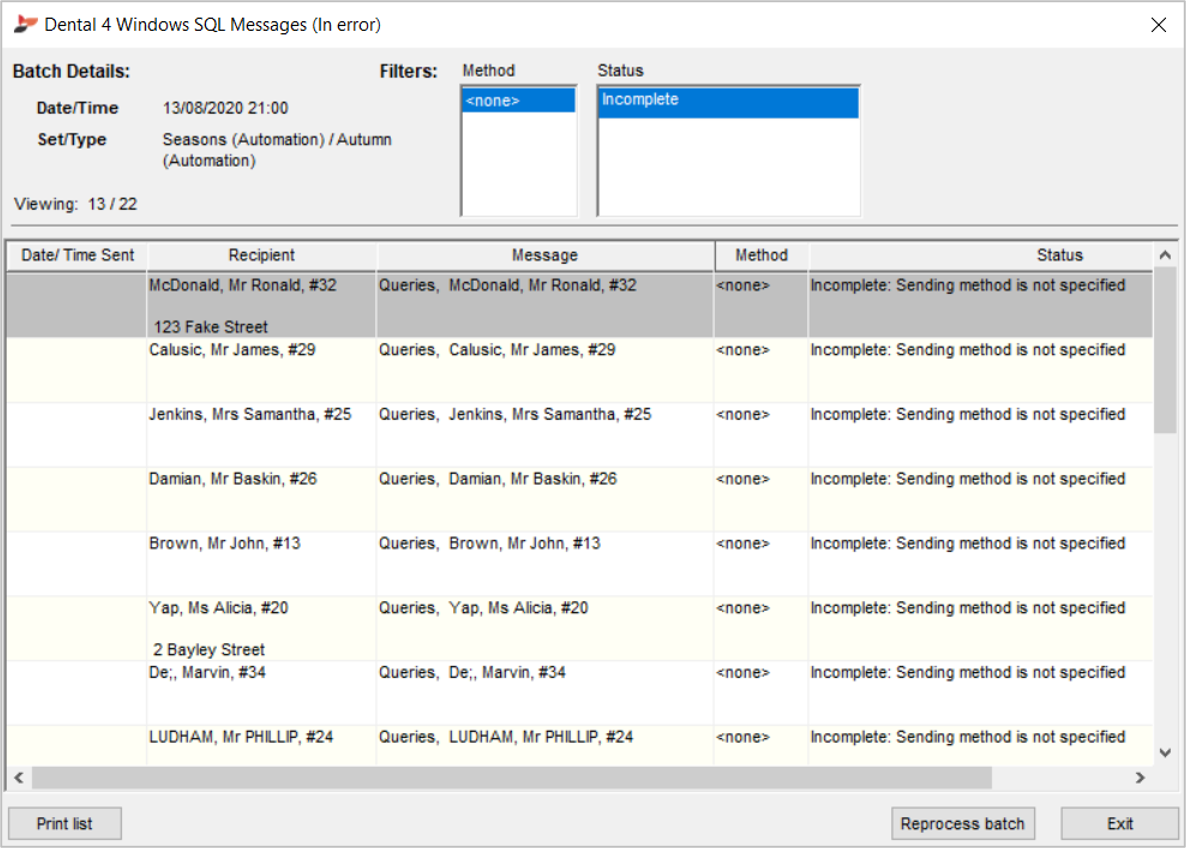Close the SQL Messages window
Screen dimensions: 1186x848
1158,25
